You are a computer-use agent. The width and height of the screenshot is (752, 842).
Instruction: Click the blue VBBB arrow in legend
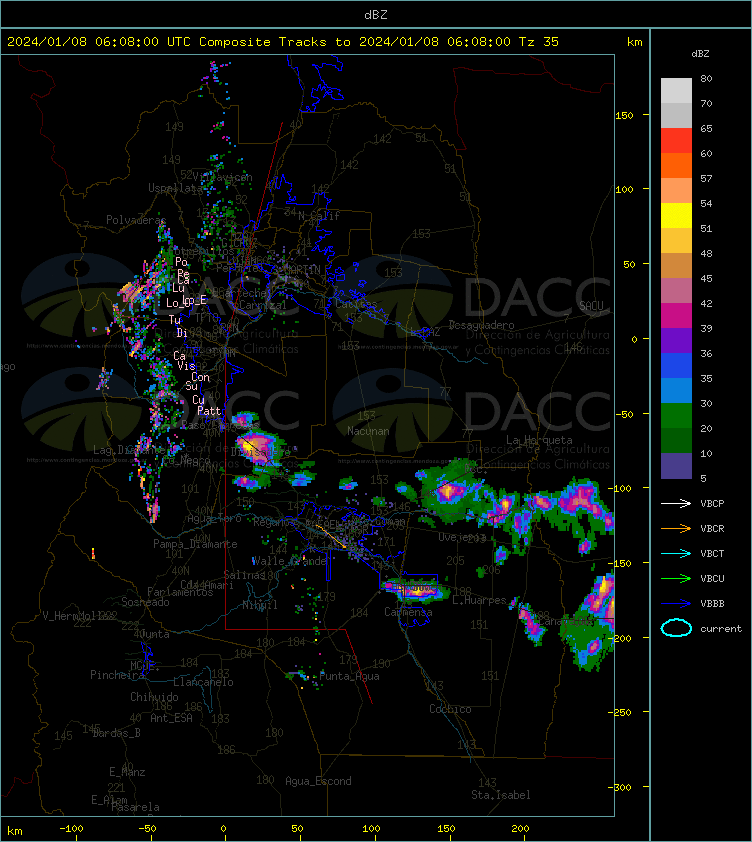[676, 604]
